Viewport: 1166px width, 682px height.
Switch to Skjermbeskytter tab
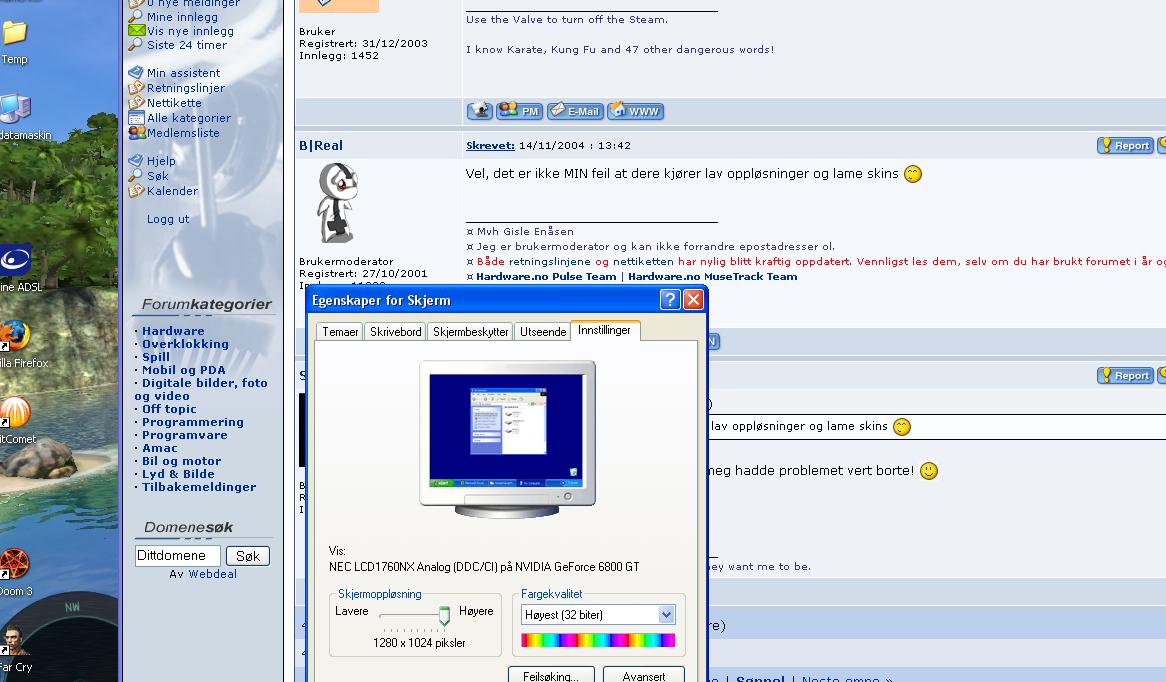(x=471, y=332)
